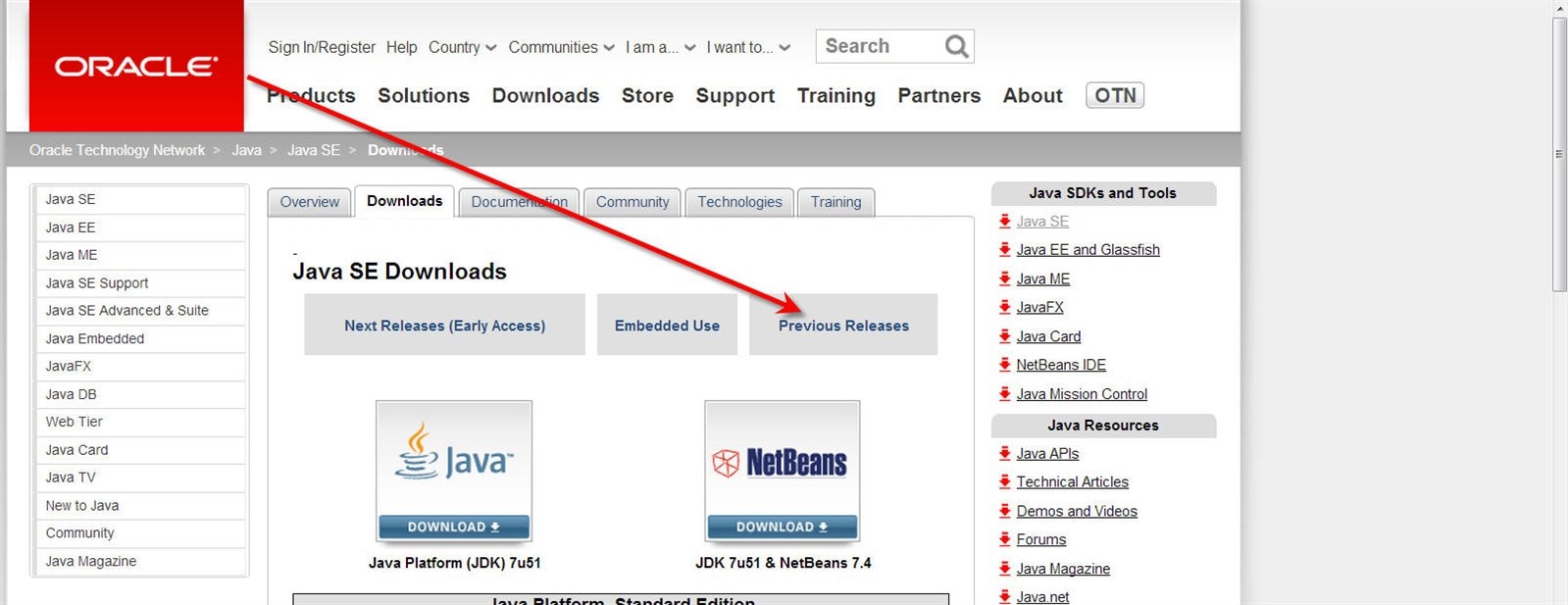Open the Training main menu item
The image size is (1568, 605).
click(x=835, y=95)
